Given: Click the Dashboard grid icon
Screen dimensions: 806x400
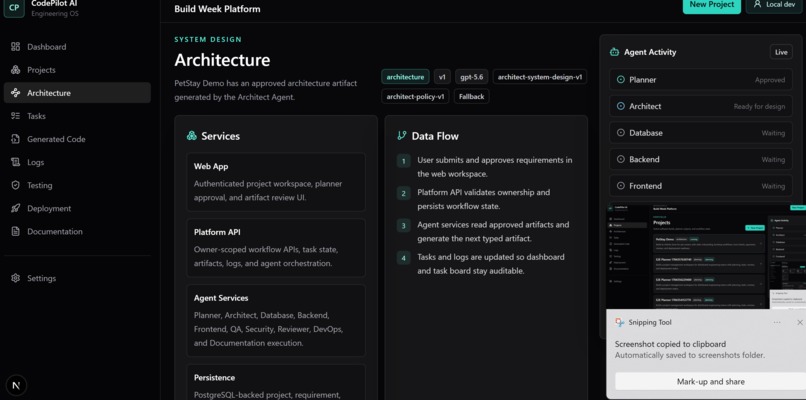Looking at the screenshot, I should click(x=15, y=47).
